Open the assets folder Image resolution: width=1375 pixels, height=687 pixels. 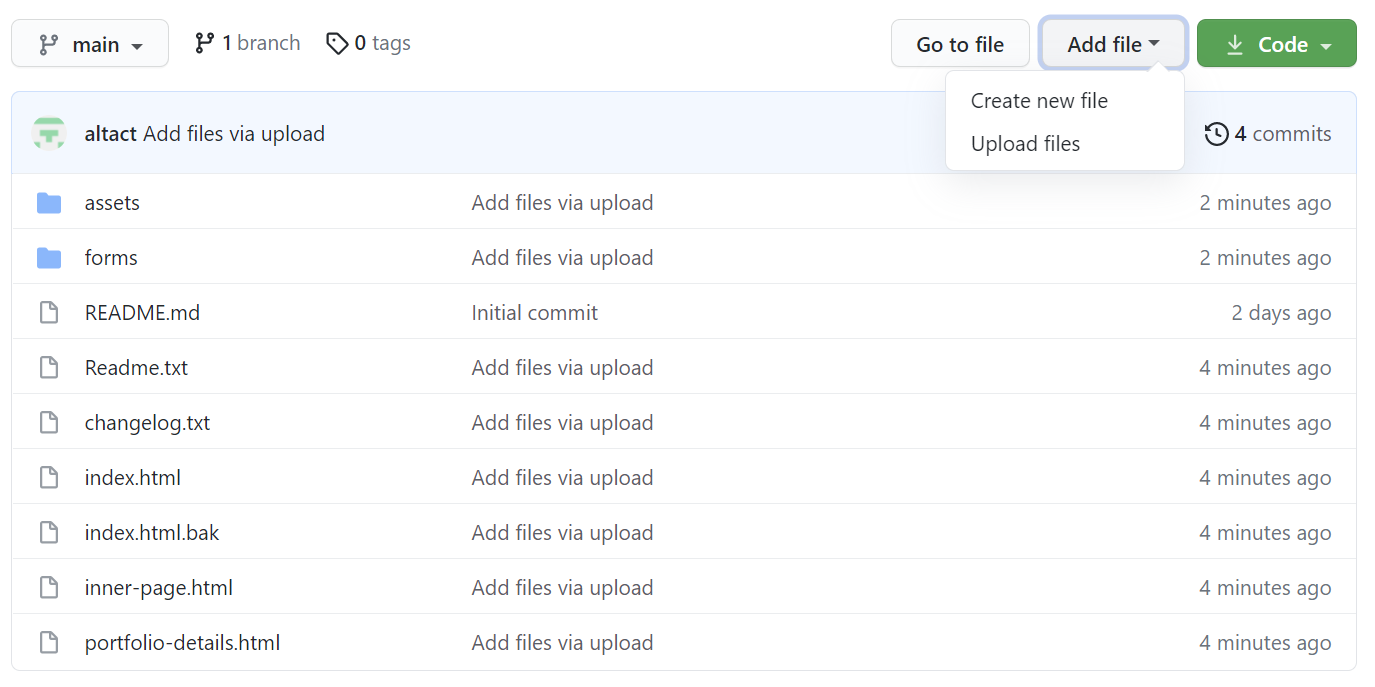(112, 202)
